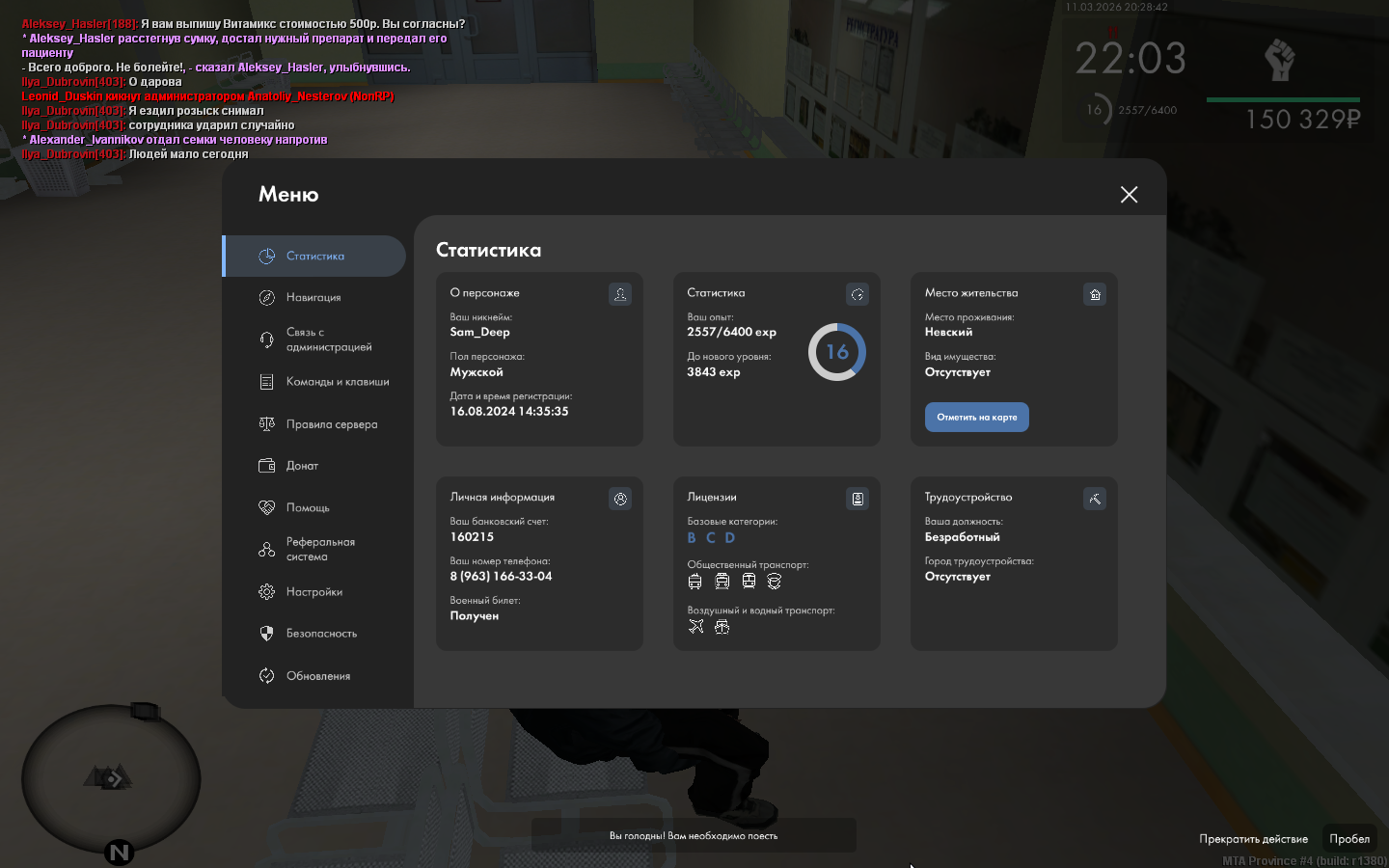1389x868 pixels.
Task: Click the tools icon in Трудоустройство card
Action: (x=1095, y=499)
